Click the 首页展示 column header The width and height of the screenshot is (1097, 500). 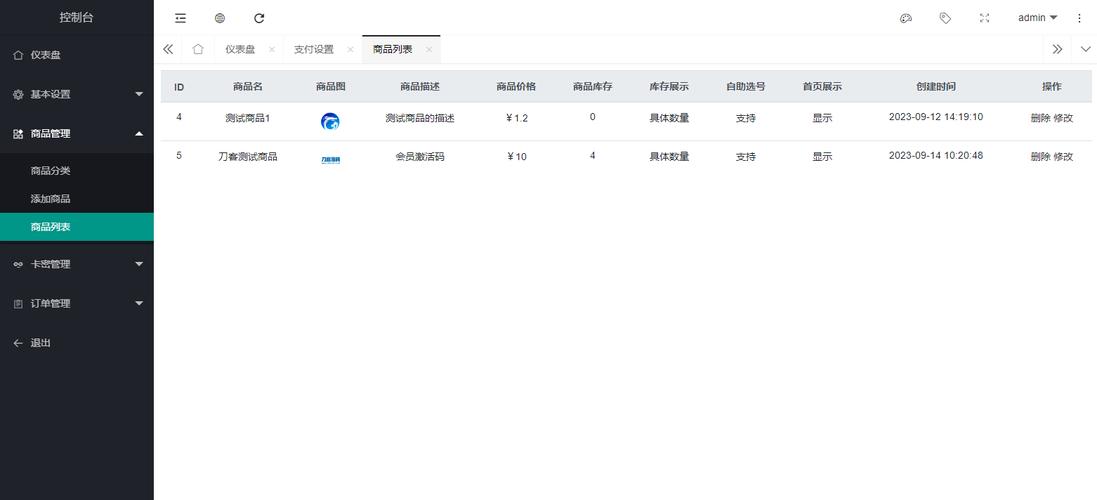point(823,87)
